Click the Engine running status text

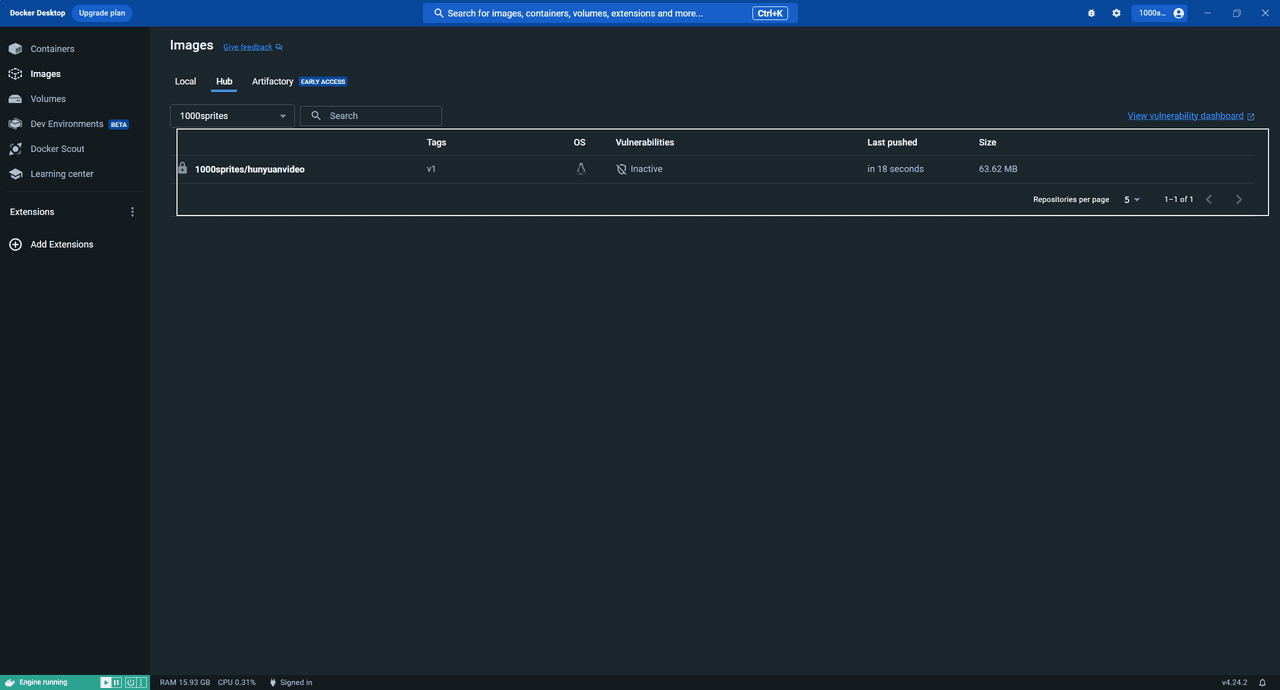(x=43, y=682)
